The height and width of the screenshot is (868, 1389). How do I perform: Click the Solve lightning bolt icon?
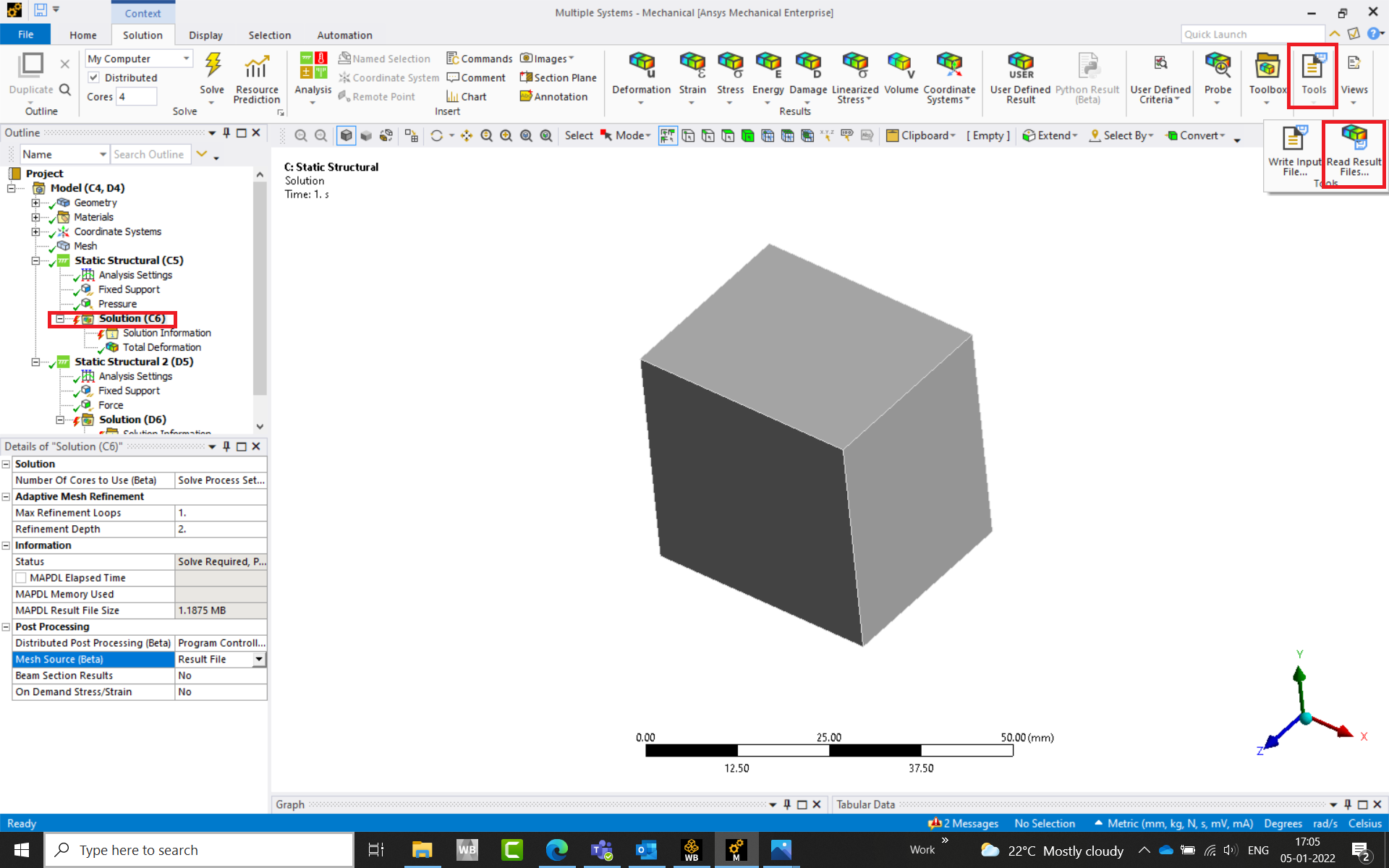[x=212, y=65]
